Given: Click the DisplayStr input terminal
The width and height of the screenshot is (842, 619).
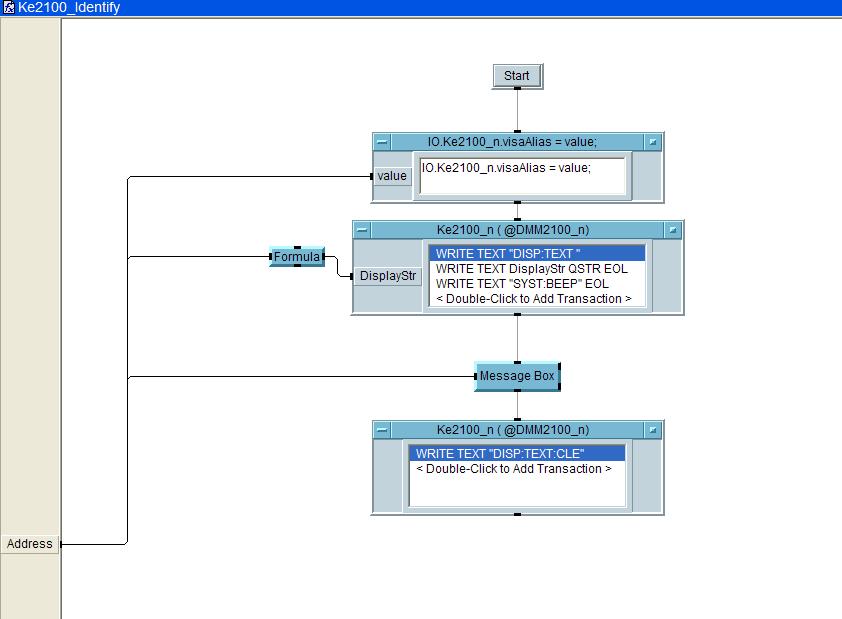Looking at the screenshot, I should [x=388, y=276].
